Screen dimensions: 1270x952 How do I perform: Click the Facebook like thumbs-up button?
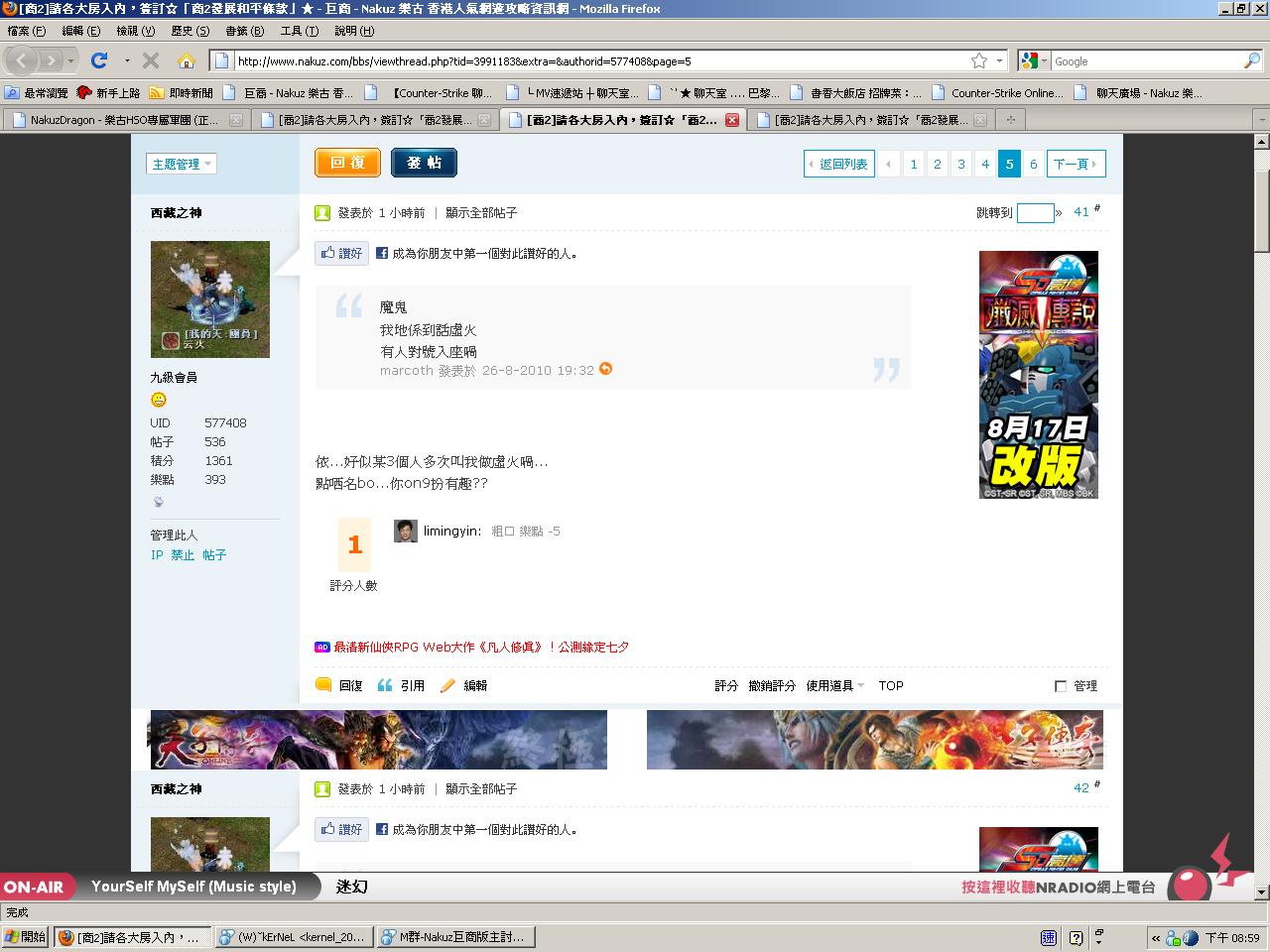(341, 253)
